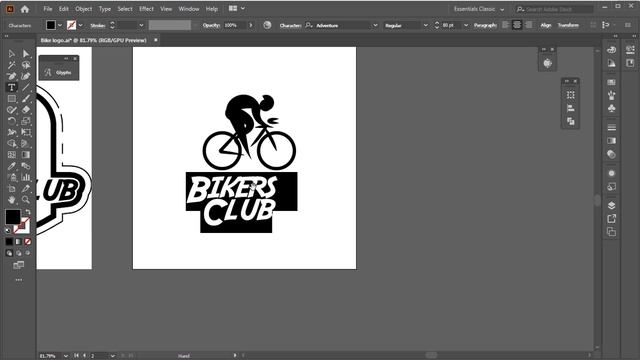Select the Eraser tool
The image size is (640, 360).
click(x=26, y=110)
